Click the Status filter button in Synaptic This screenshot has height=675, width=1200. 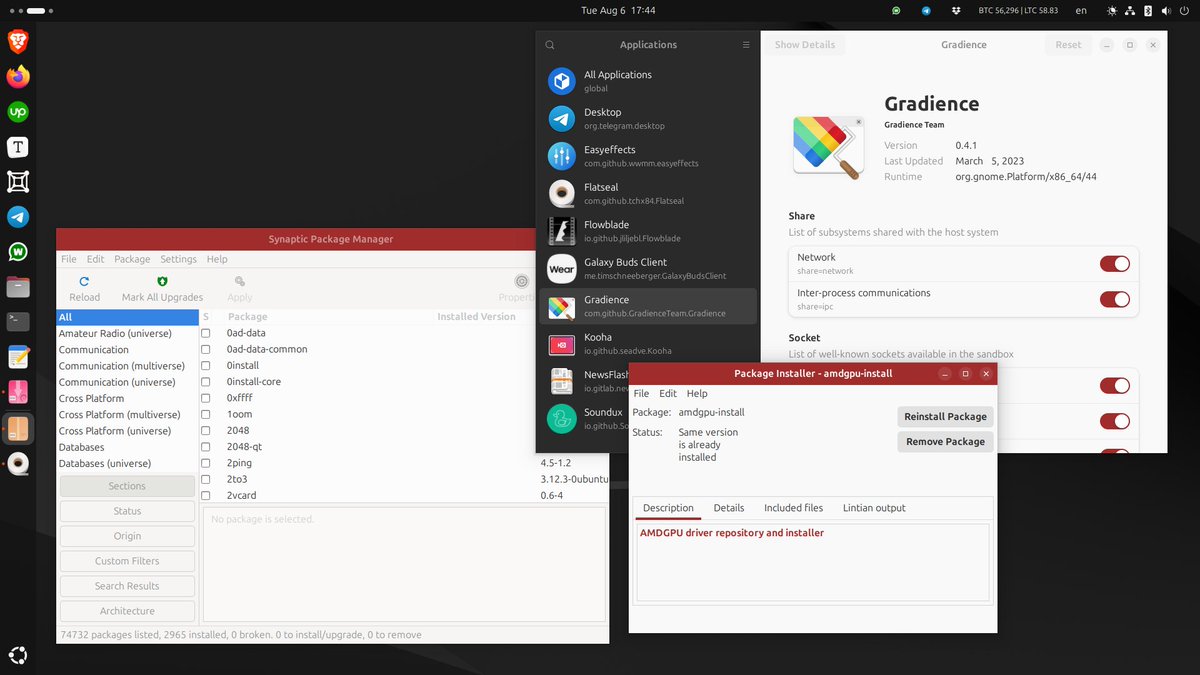click(x=127, y=511)
